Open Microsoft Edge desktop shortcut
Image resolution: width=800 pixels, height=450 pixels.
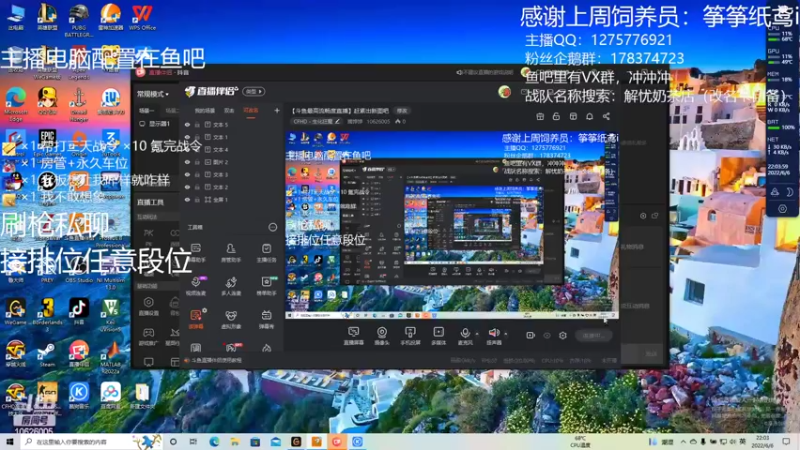[16, 104]
